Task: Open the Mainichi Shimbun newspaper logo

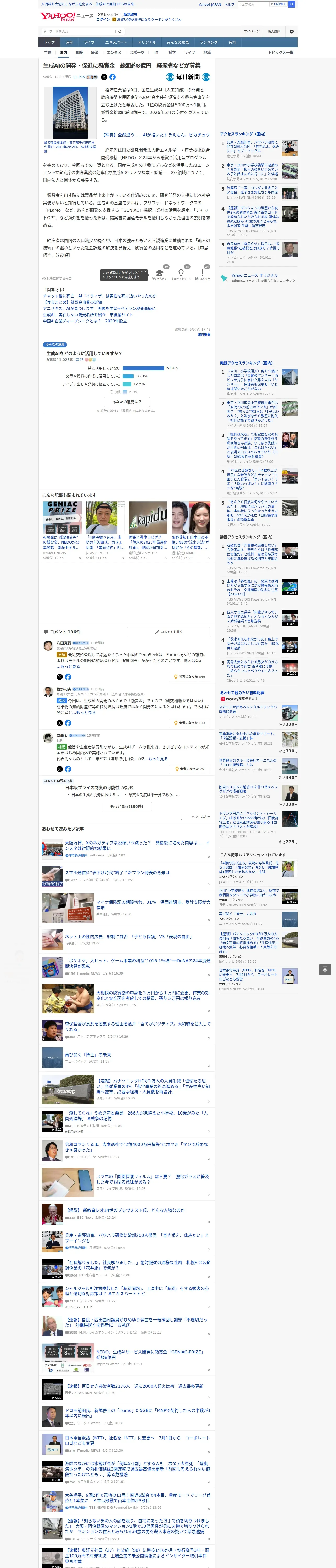Action: click(188, 77)
